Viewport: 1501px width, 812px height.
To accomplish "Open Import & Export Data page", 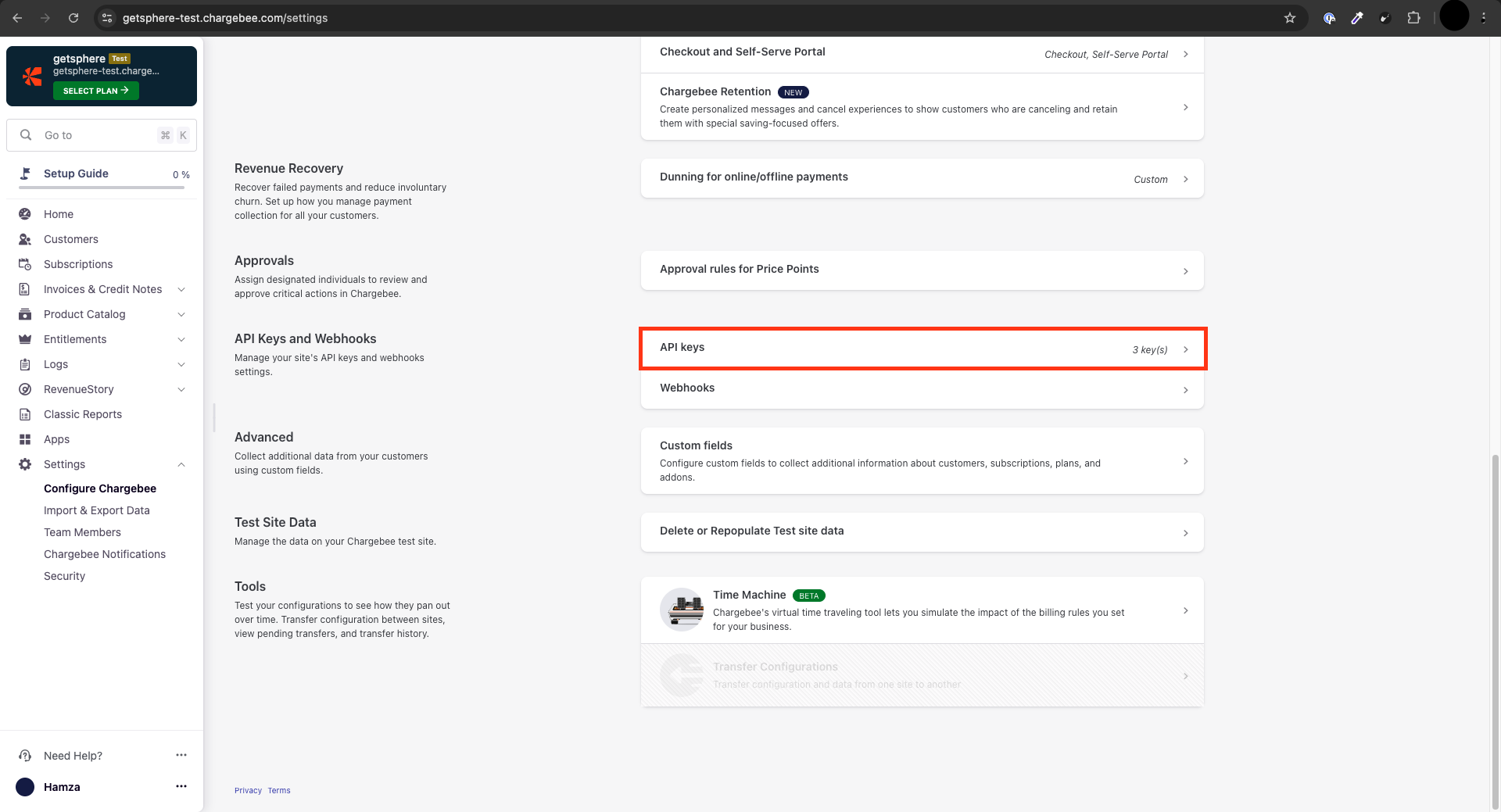I will click(x=96, y=510).
